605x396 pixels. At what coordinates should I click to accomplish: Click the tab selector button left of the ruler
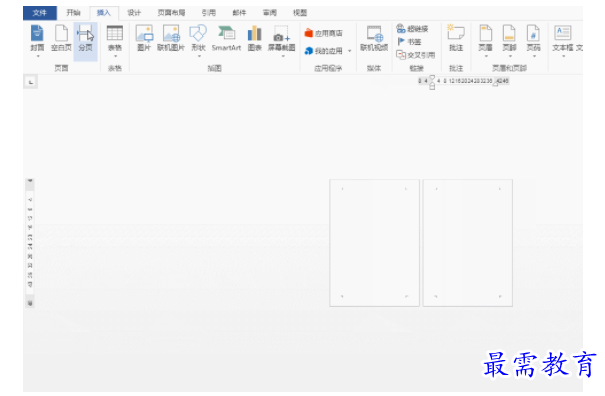pyautogui.click(x=30, y=82)
